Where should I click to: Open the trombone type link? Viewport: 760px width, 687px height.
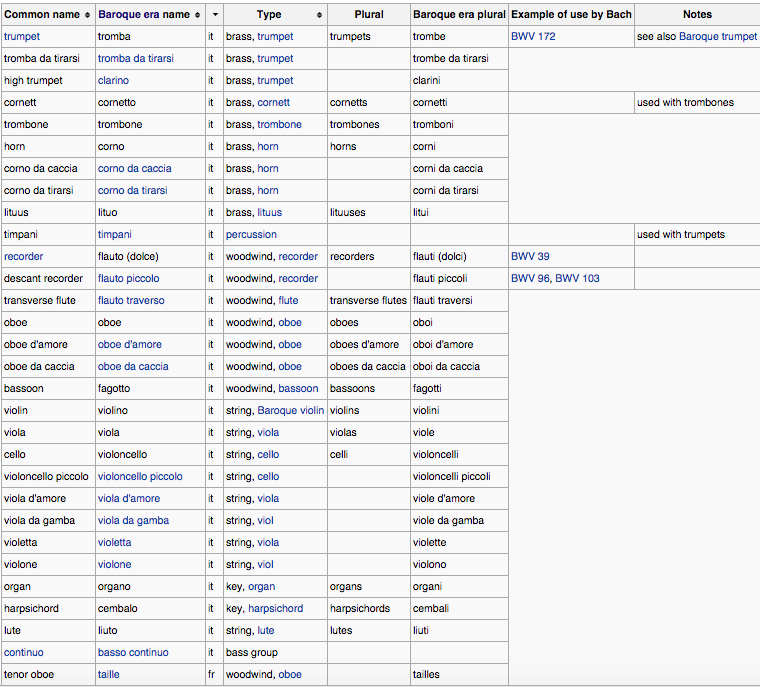coord(279,125)
